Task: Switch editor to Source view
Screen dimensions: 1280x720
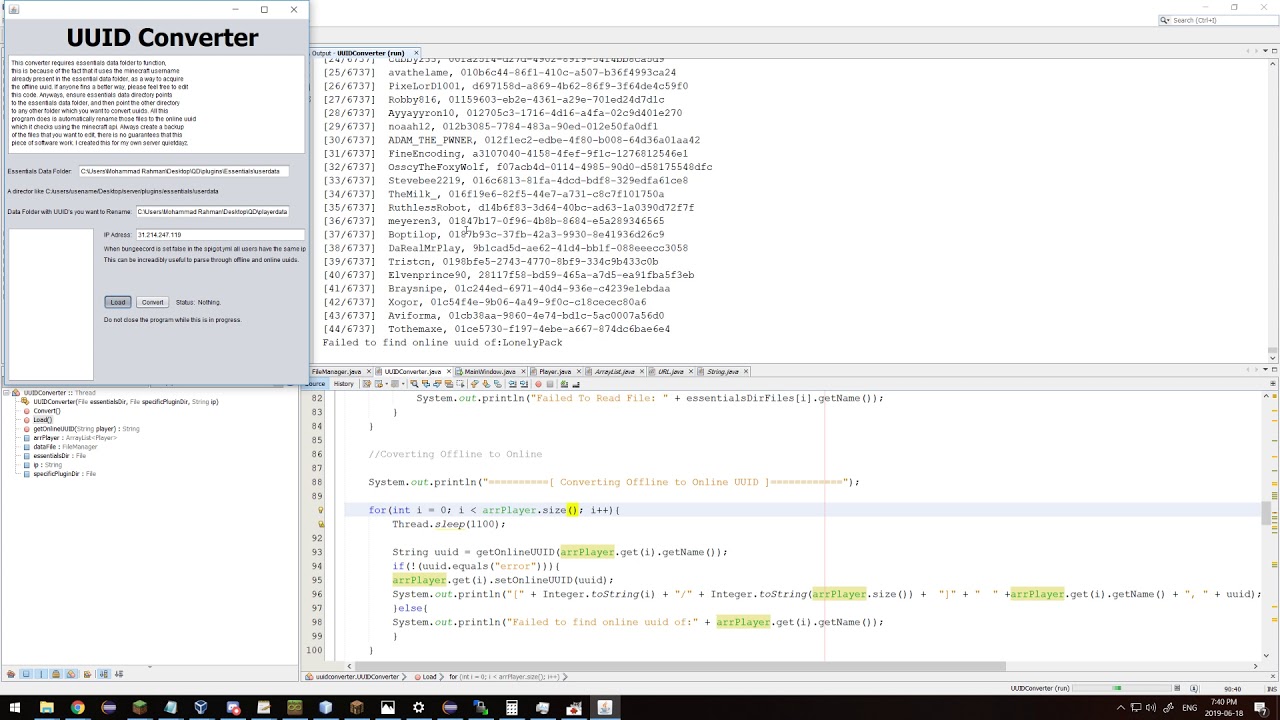Action: [x=315, y=384]
